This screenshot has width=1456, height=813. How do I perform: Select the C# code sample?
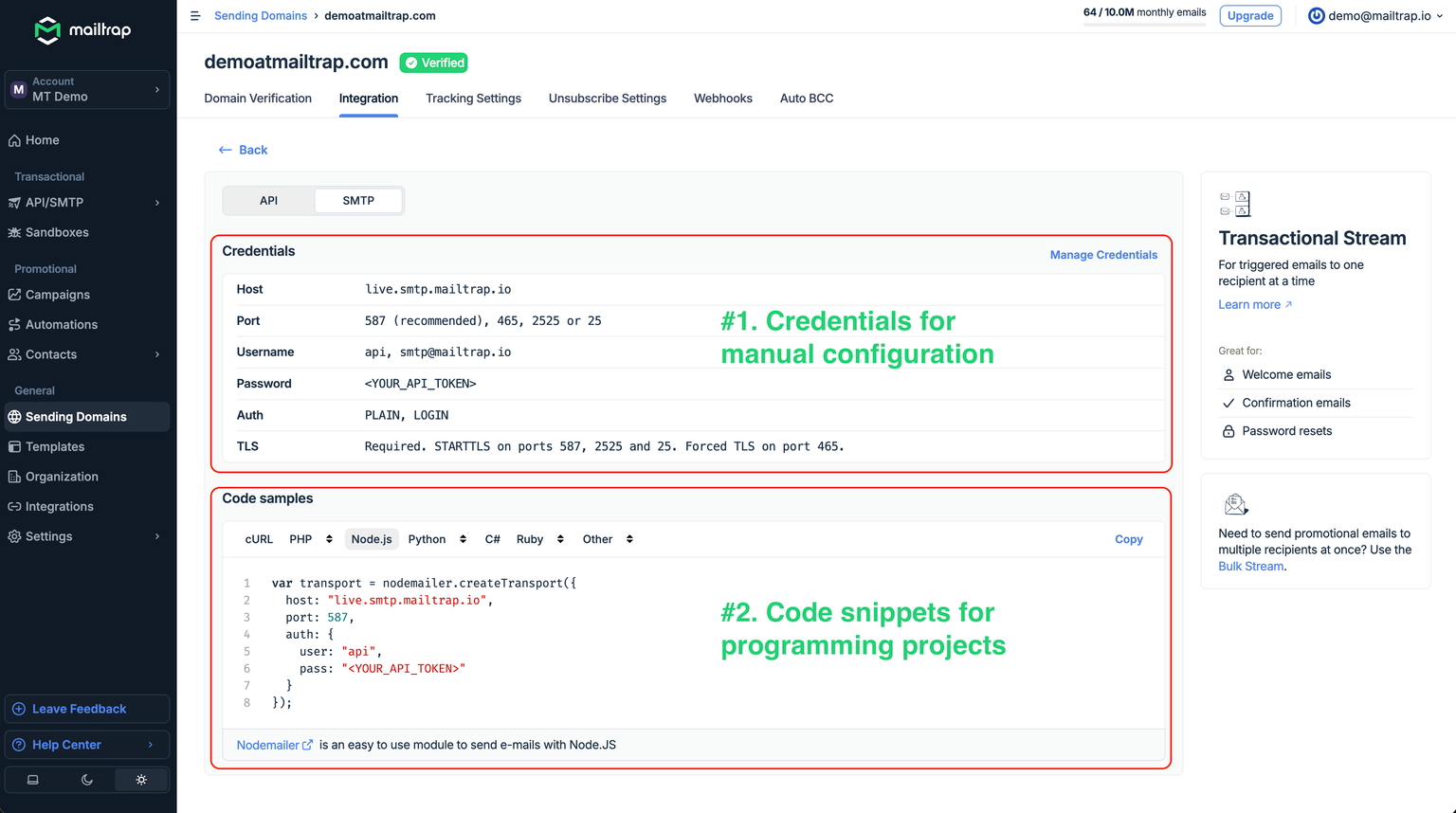493,539
